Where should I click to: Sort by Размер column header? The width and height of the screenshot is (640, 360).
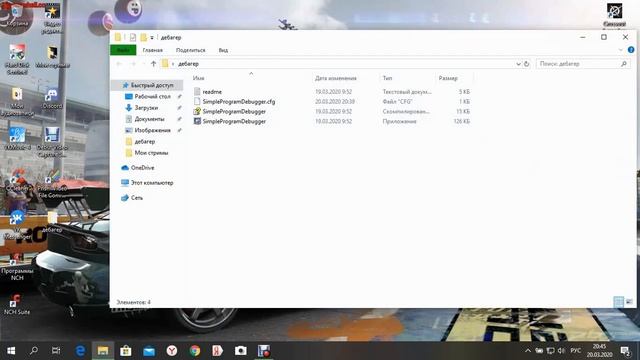[x=448, y=78]
